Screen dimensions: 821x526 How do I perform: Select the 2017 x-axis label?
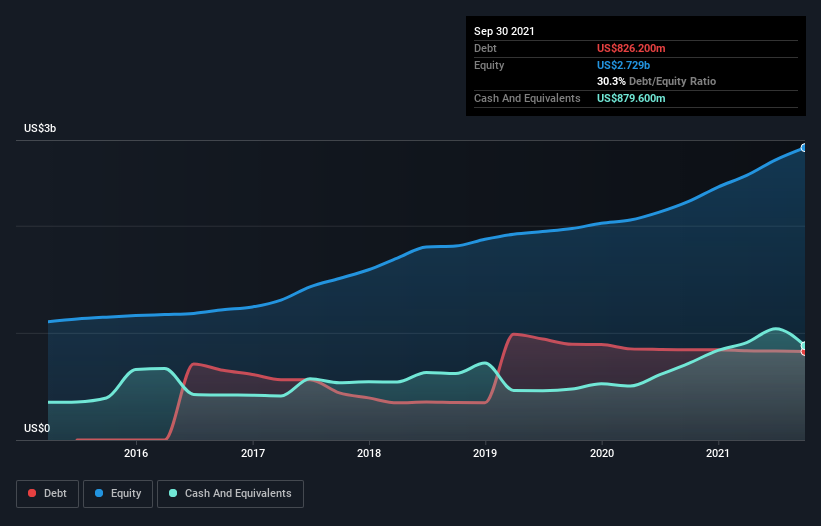253,453
